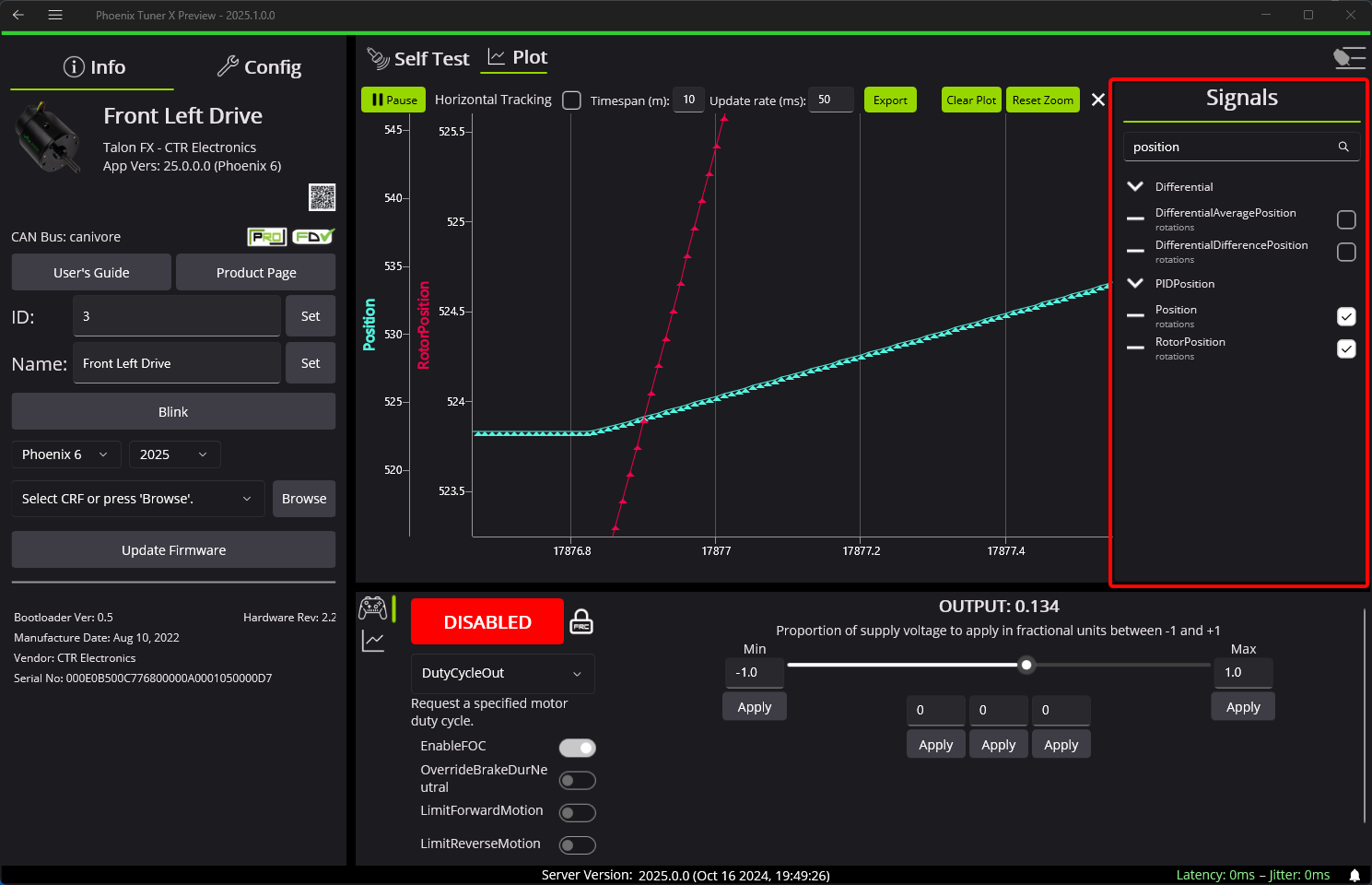1372x885 pixels.
Task: Switch to the Info tab
Action: tap(93, 67)
